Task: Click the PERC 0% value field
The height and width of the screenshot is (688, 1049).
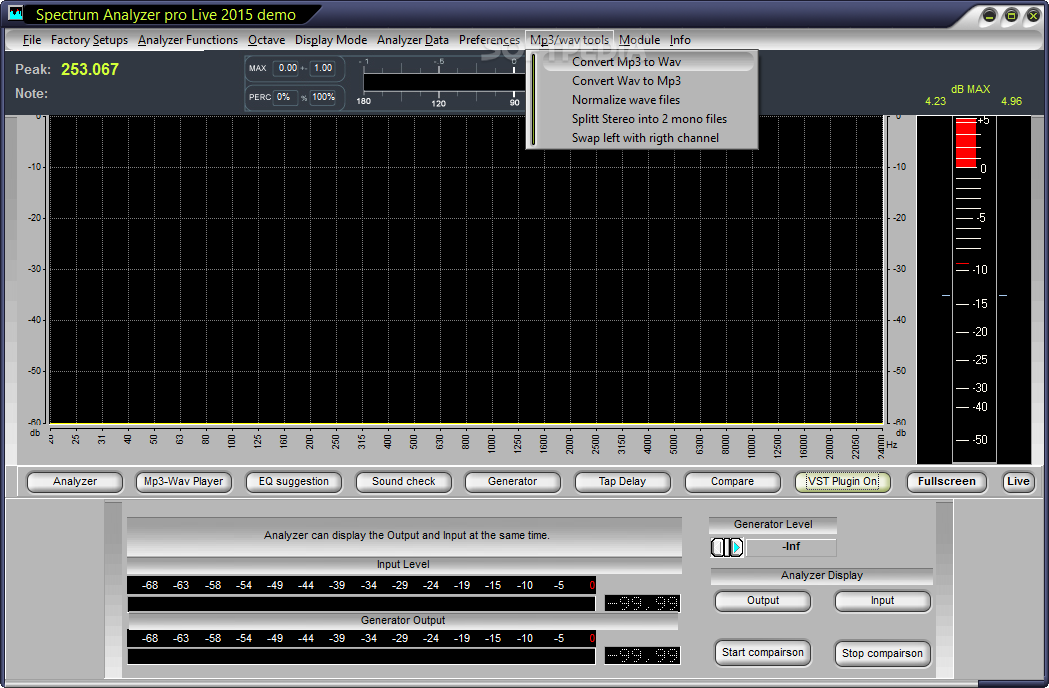Action: [x=284, y=97]
